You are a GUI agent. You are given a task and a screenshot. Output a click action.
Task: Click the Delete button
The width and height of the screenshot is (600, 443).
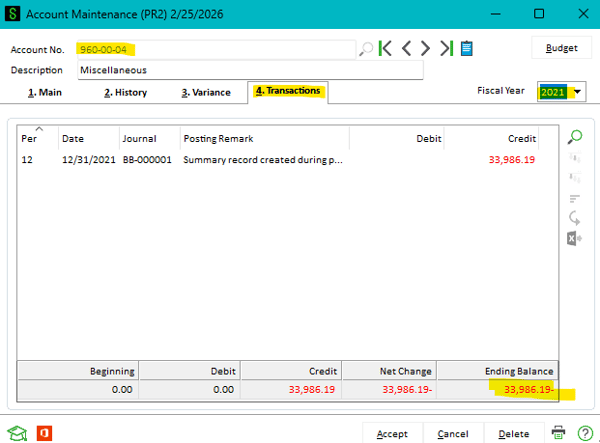(514, 434)
